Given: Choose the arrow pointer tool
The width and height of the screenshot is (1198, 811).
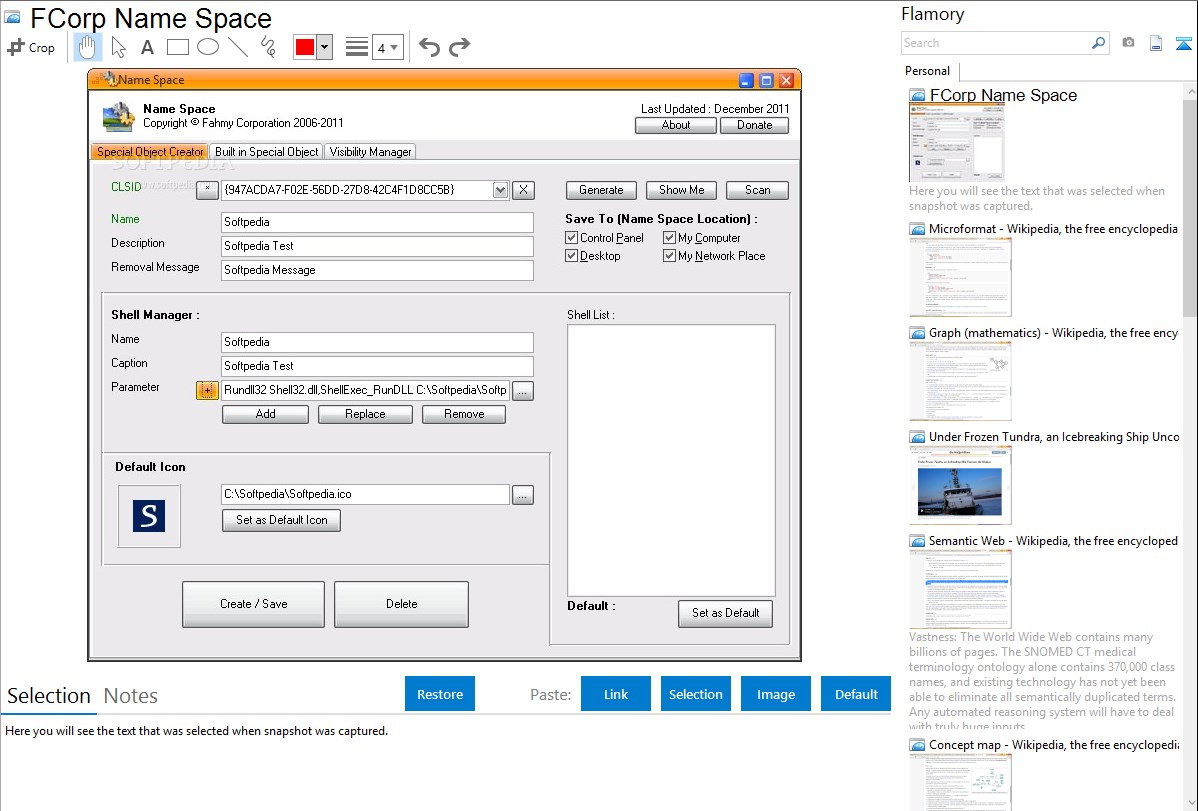Looking at the screenshot, I should coord(118,47).
